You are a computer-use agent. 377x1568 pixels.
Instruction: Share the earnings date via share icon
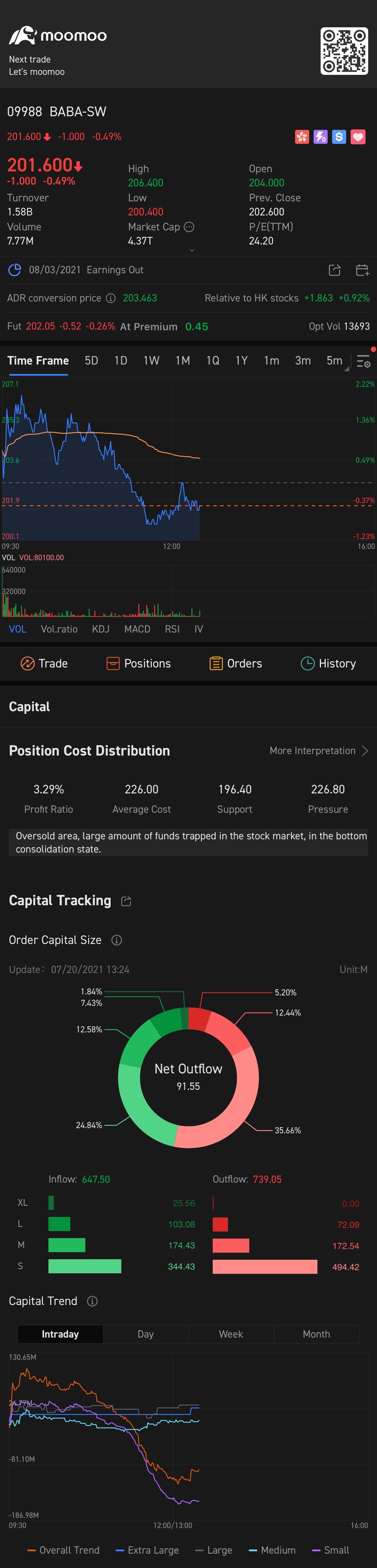tap(334, 270)
